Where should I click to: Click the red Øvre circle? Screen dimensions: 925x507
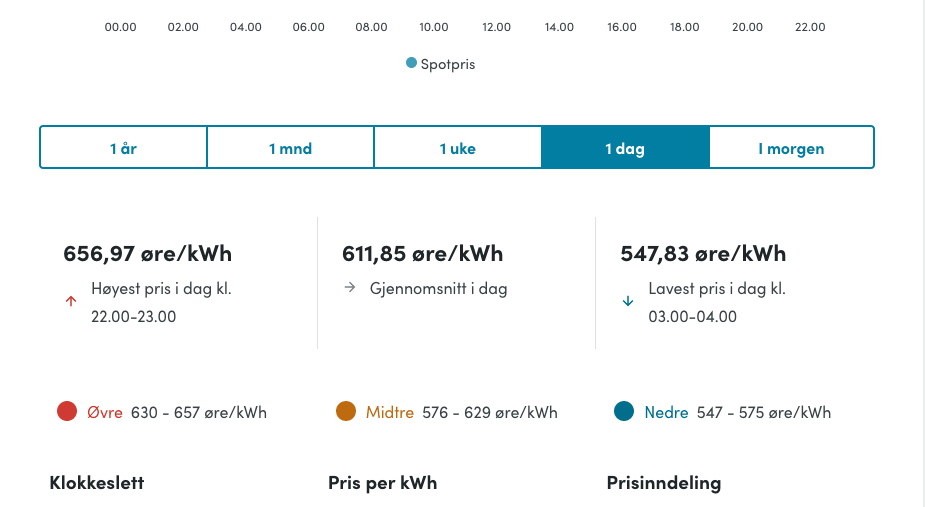pyautogui.click(x=67, y=411)
